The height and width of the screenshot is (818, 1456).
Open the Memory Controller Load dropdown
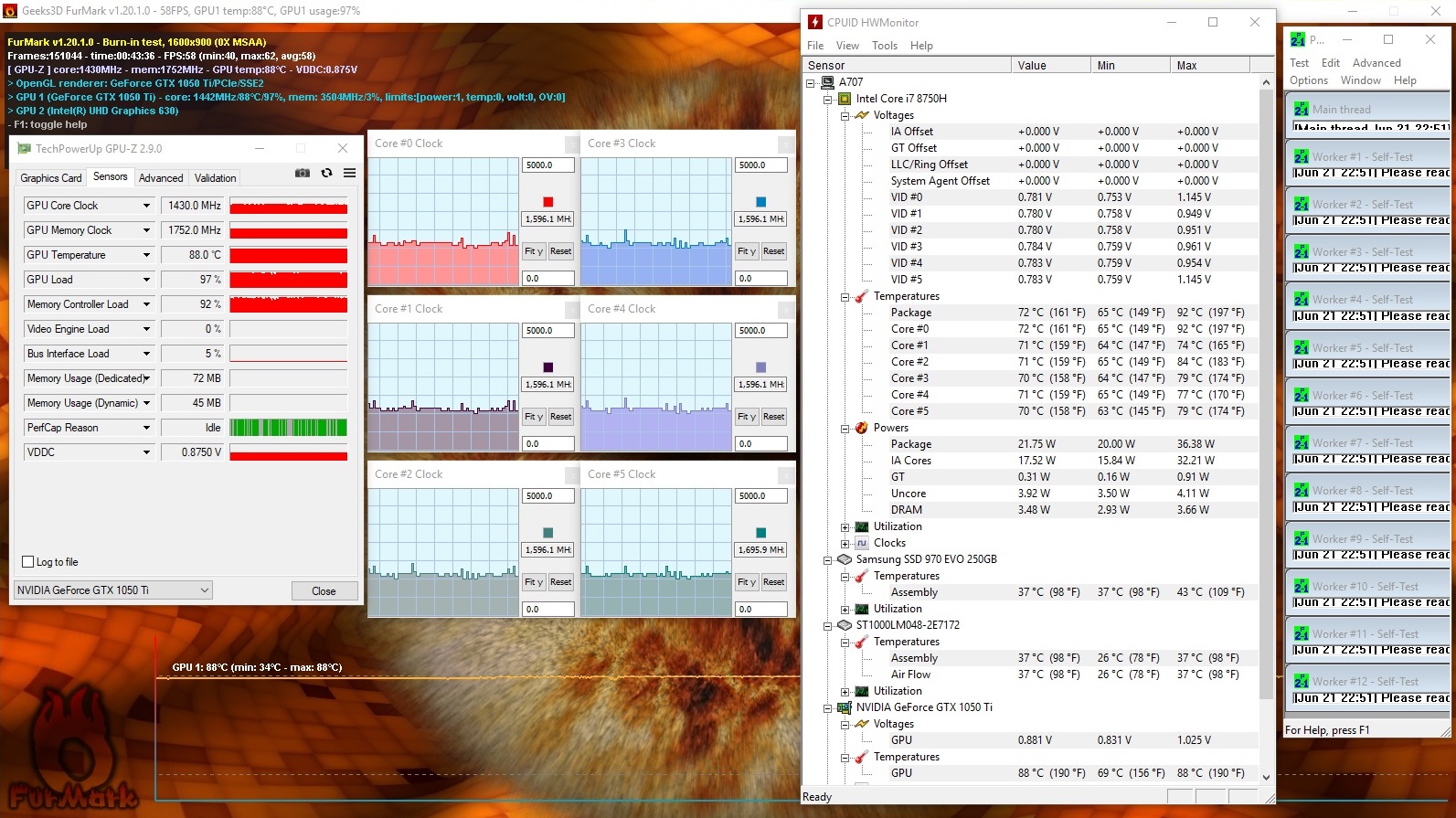coord(146,304)
